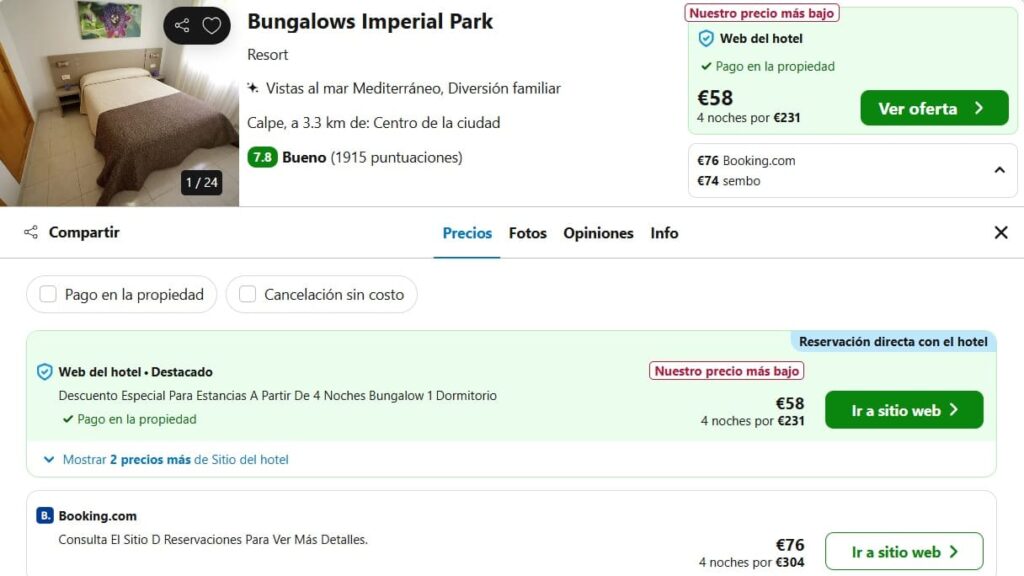Click Ir a sitio web for Booking.com
The width and height of the screenshot is (1024, 576).
tap(904, 551)
